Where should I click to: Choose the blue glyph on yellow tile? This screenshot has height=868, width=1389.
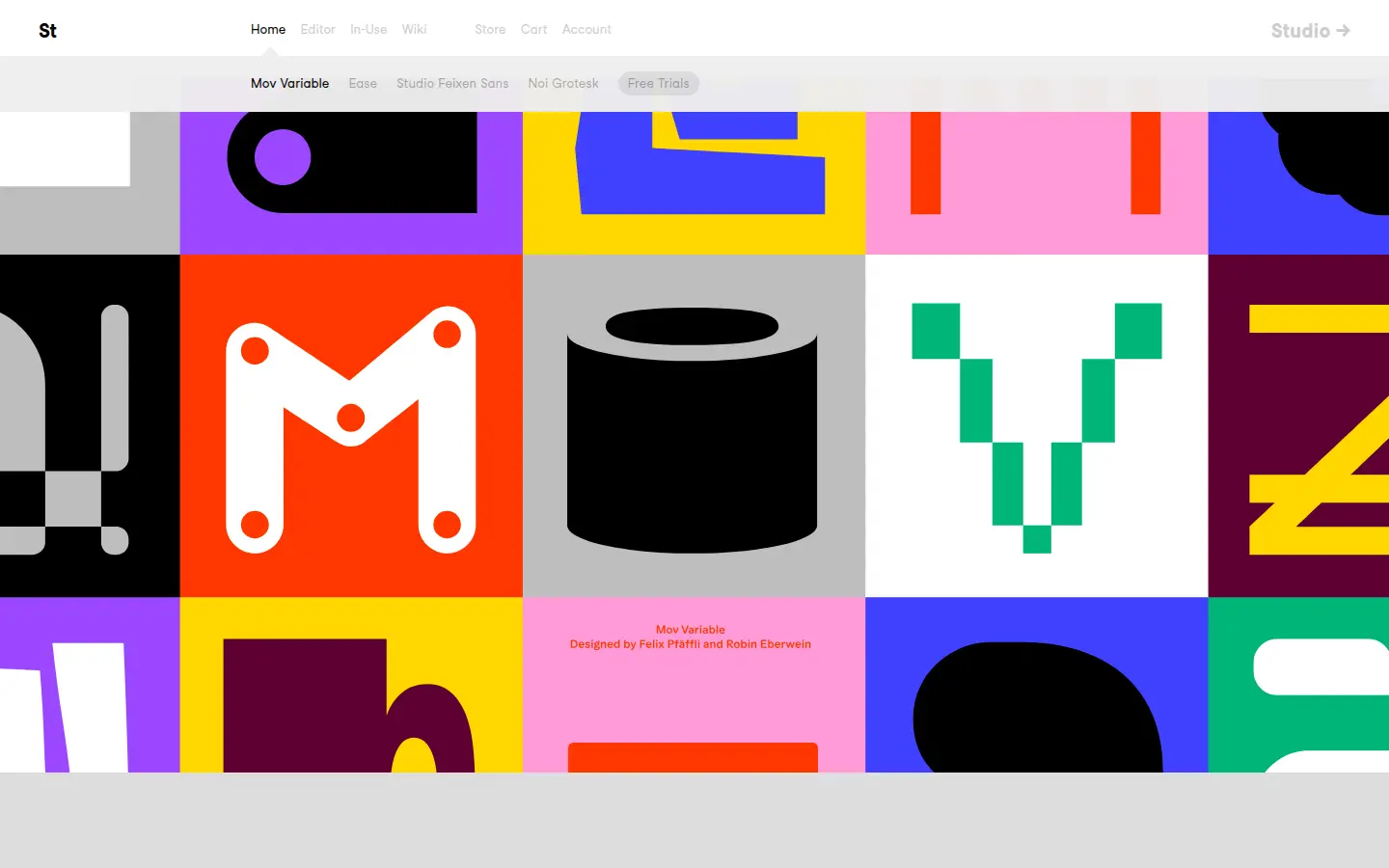coord(694,183)
